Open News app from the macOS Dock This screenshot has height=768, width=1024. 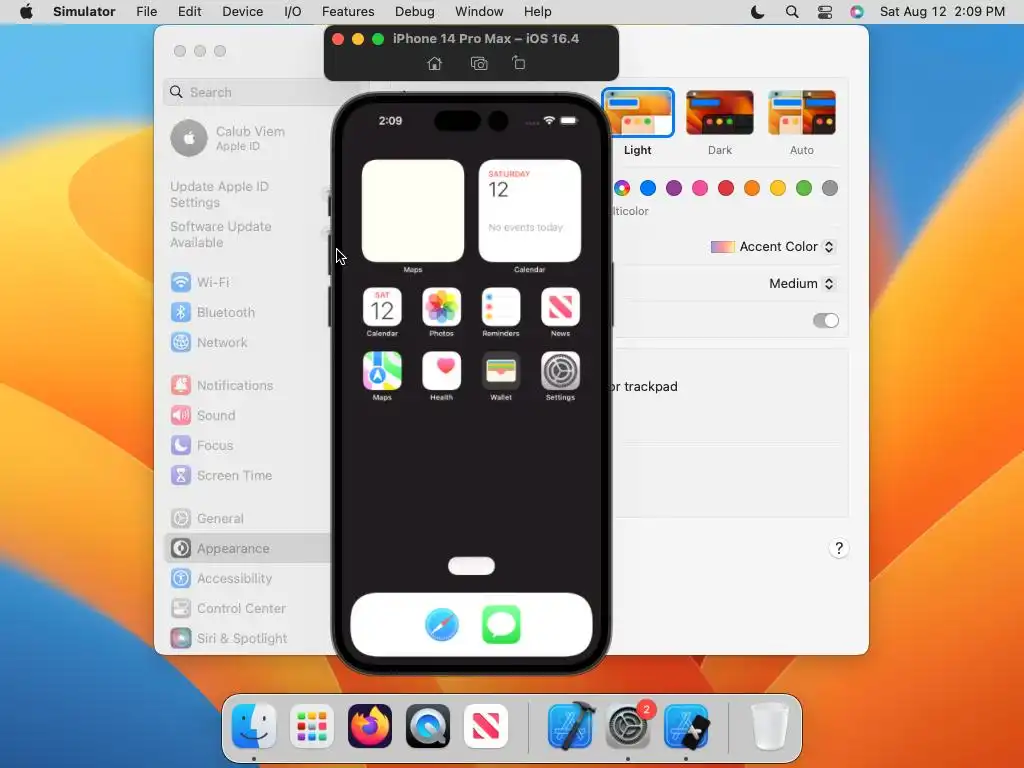(486, 726)
